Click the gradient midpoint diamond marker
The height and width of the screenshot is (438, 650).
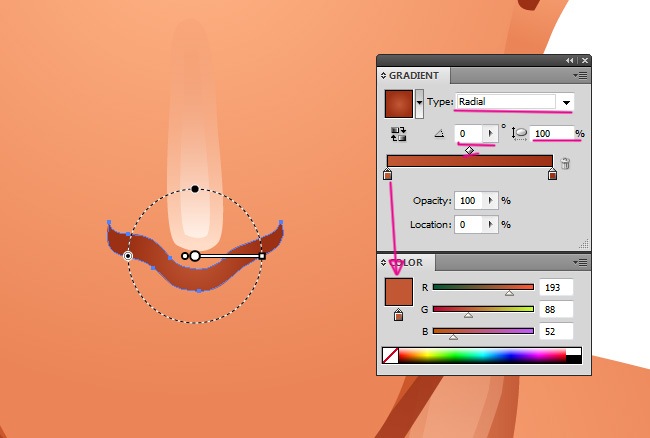coord(469,150)
